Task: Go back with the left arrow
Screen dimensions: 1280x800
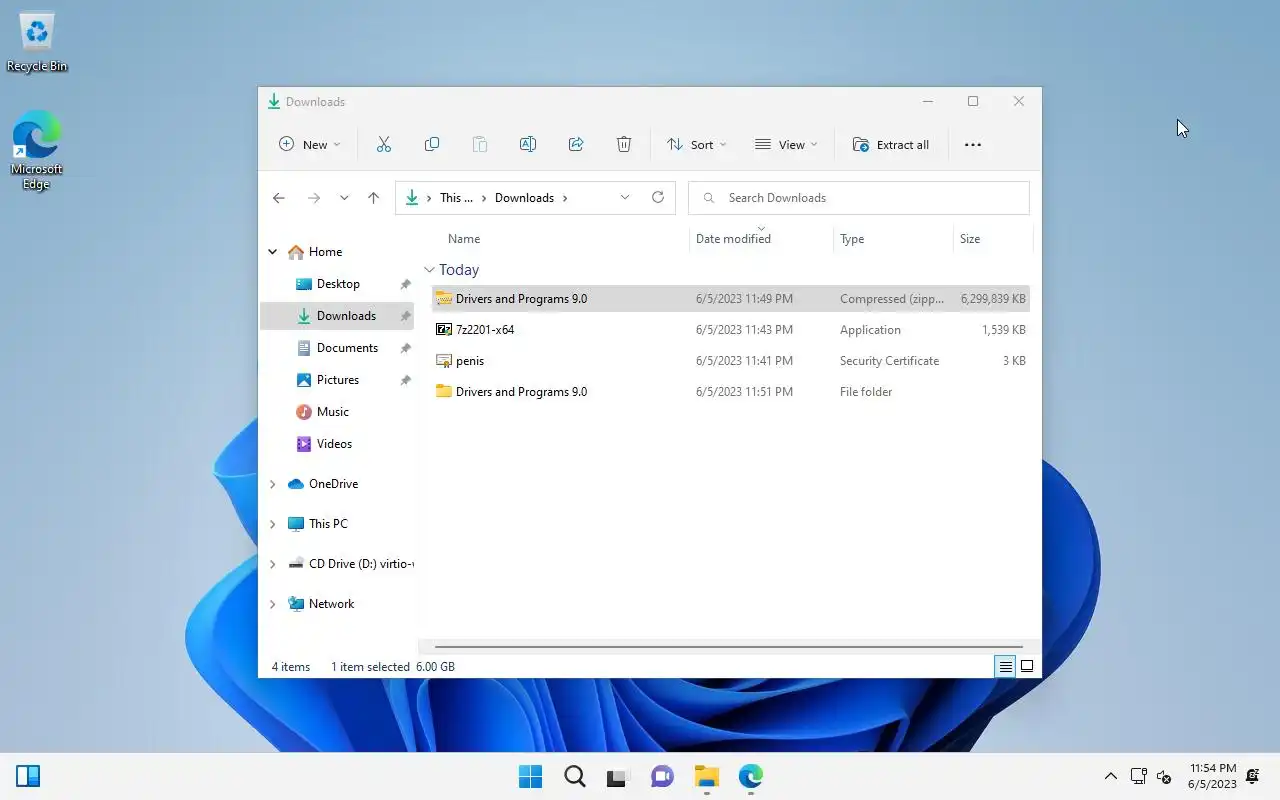Action: tap(279, 198)
